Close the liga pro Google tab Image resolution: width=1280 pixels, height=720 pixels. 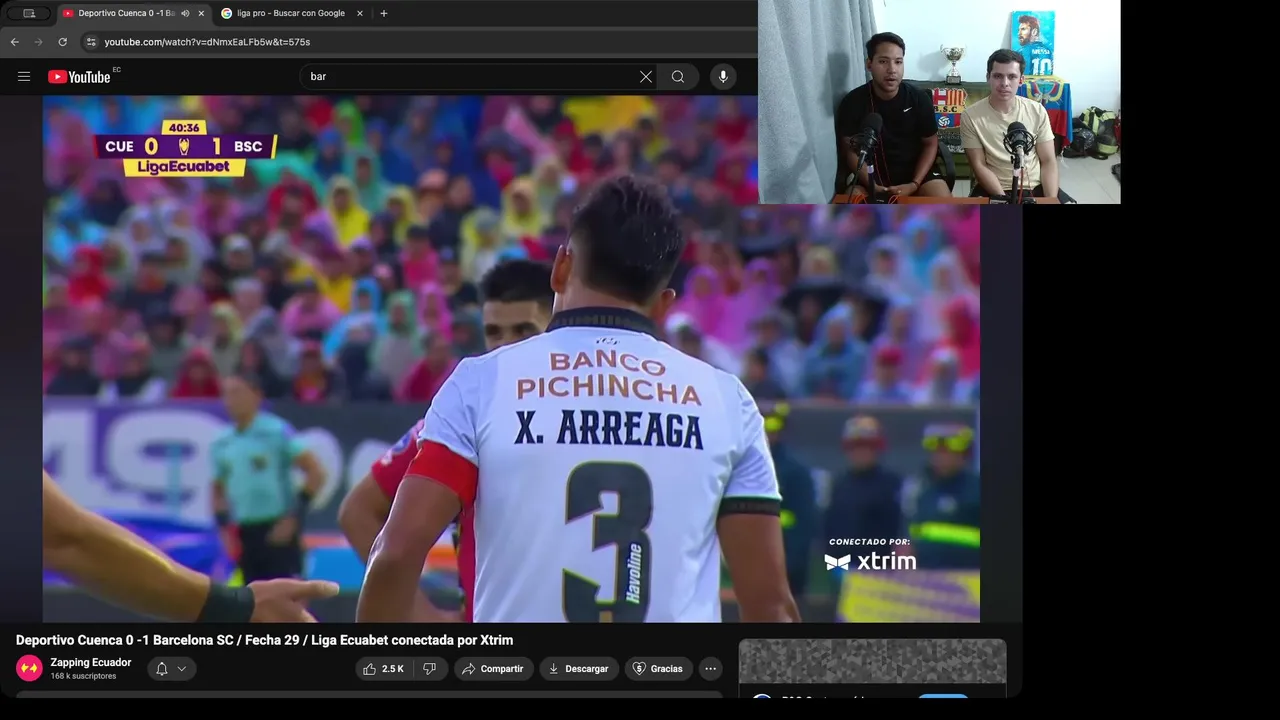coord(360,13)
